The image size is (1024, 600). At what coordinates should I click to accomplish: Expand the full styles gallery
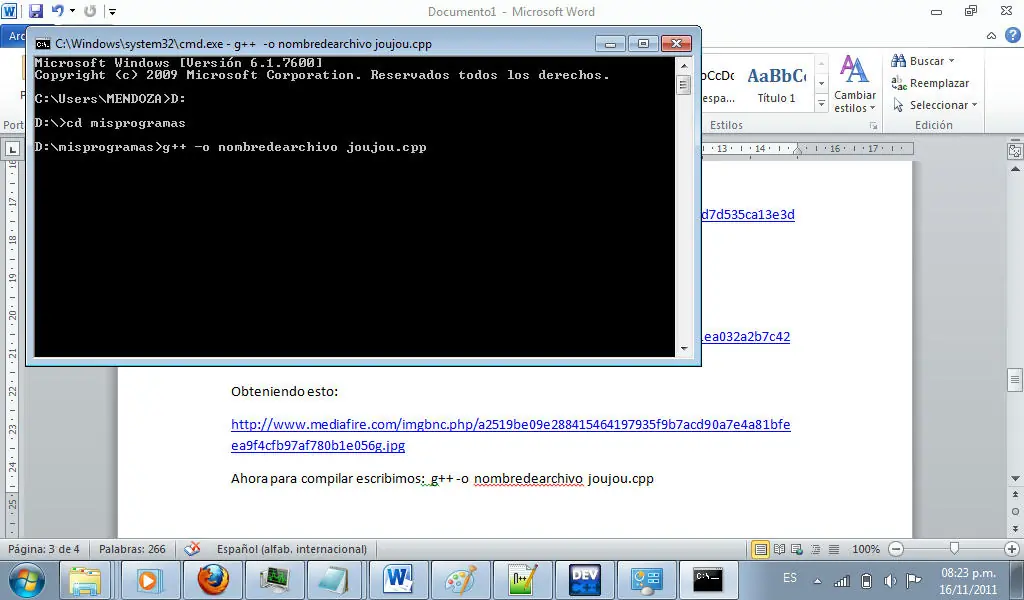pyautogui.click(x=822, y=103)
